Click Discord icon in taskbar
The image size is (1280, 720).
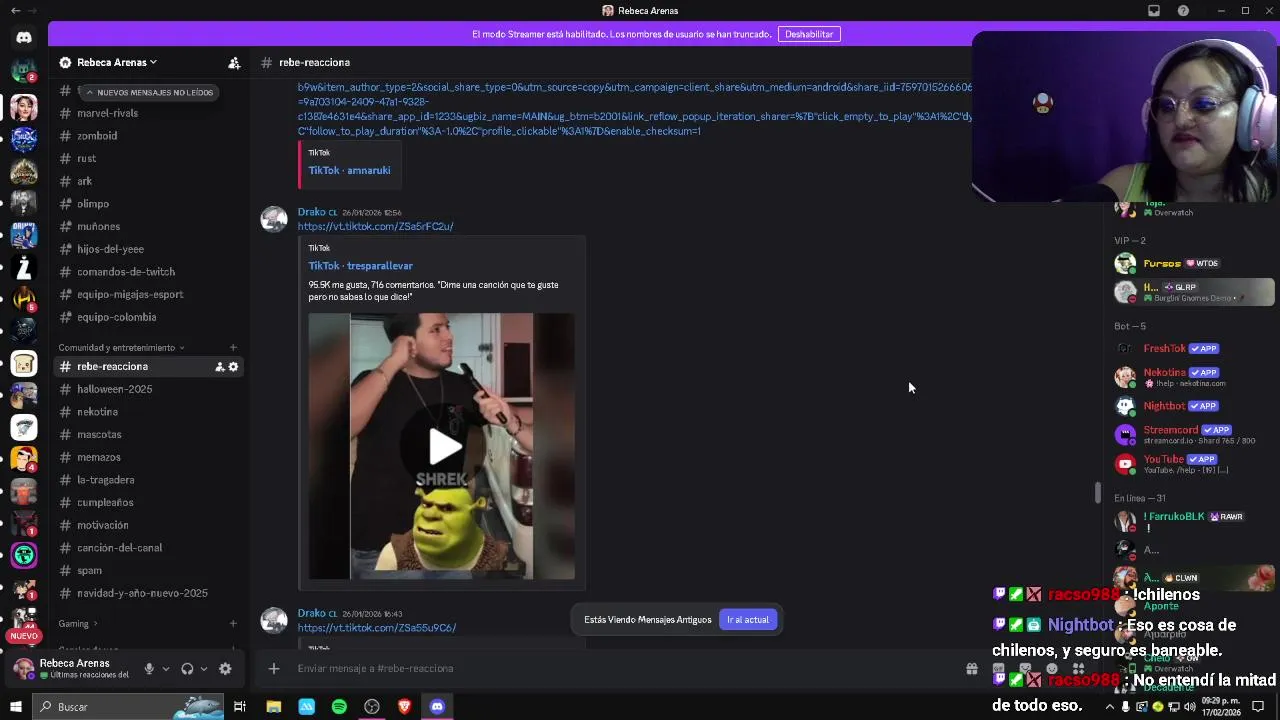[437, 707]
